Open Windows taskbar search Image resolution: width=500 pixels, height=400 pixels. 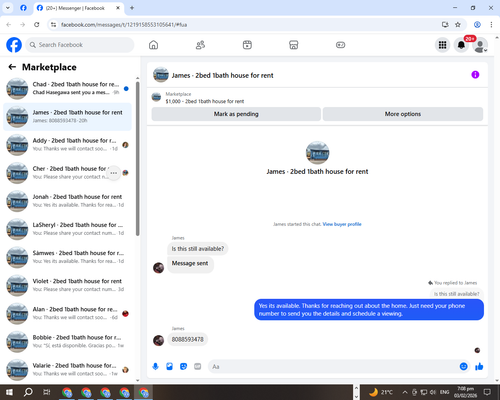tap(28, 392)
